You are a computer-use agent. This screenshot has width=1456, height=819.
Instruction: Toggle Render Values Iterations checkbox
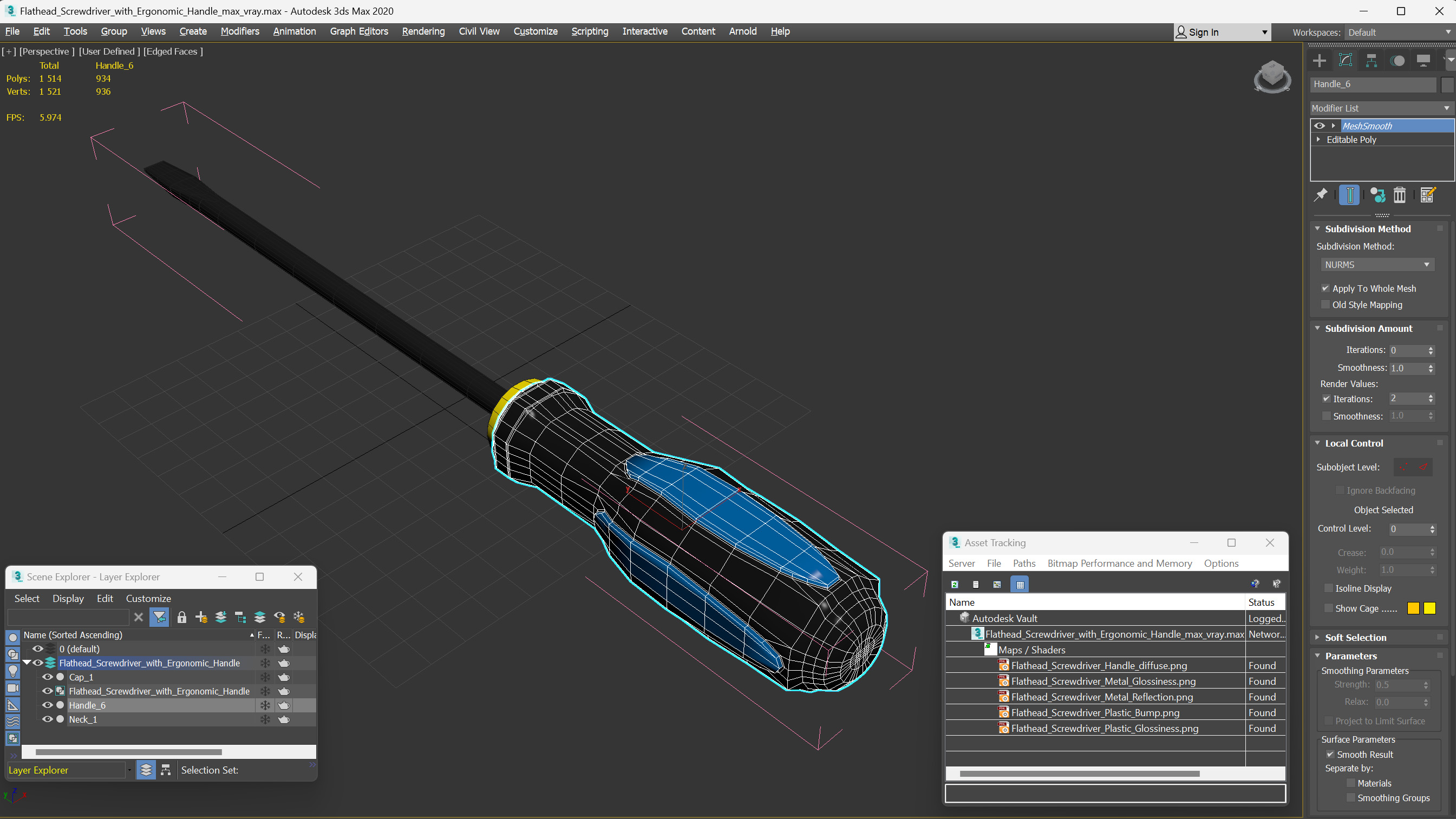pos(1327,398)
